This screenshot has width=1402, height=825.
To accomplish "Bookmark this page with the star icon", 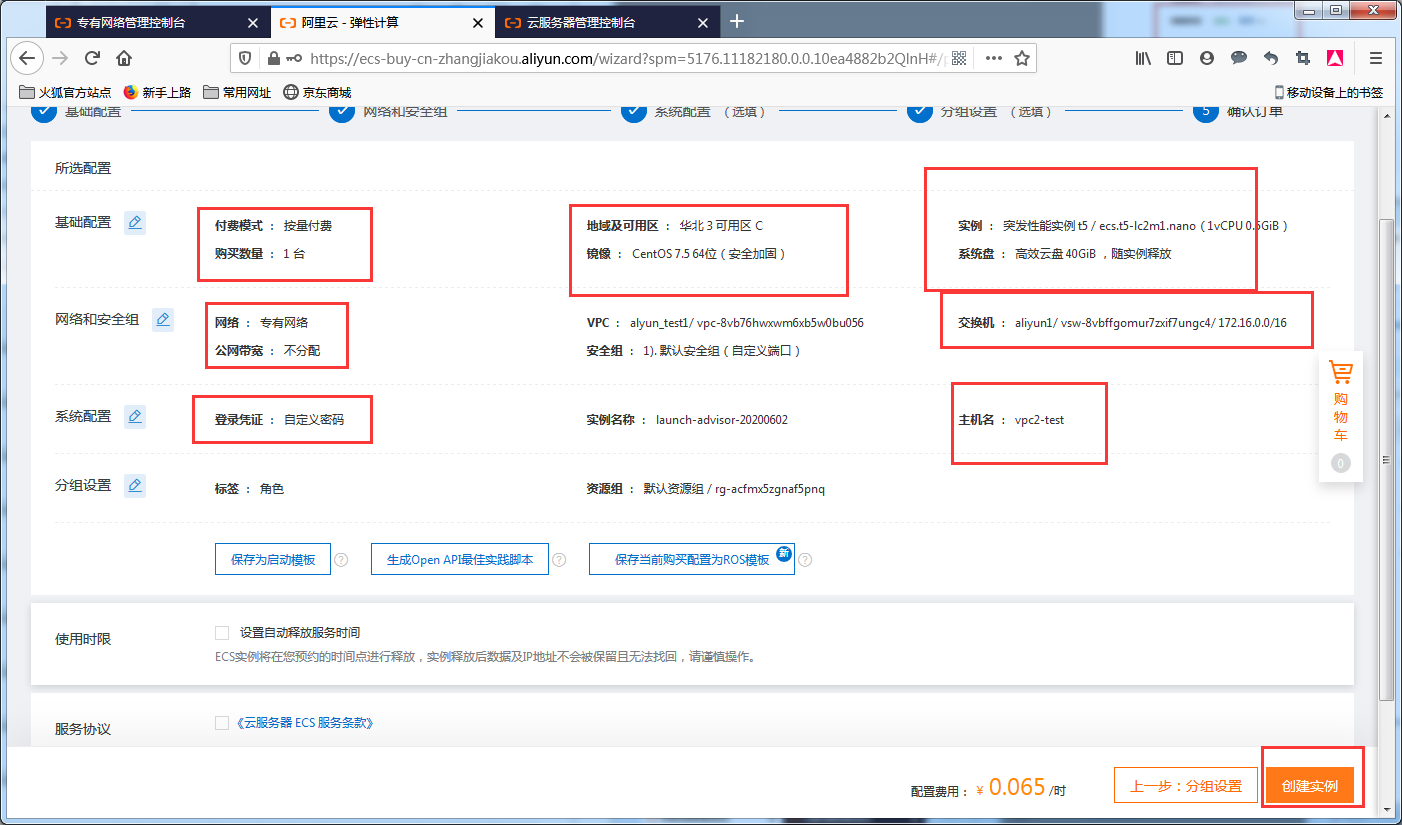I will coord(1021,58).
